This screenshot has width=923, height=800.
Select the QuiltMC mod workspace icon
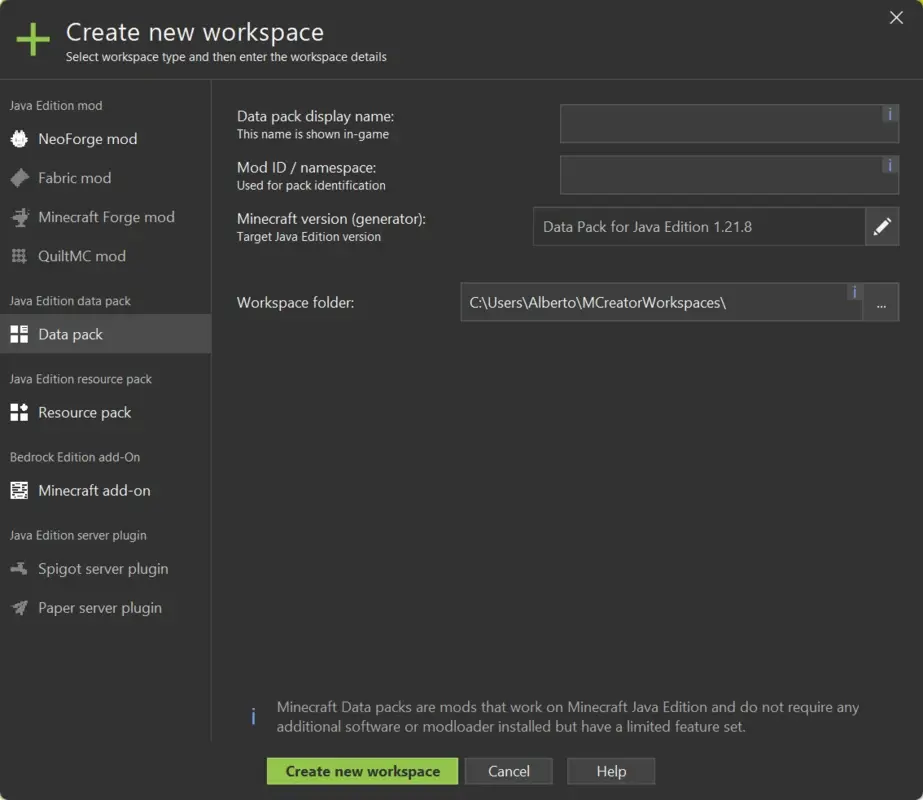click(18, 256)
